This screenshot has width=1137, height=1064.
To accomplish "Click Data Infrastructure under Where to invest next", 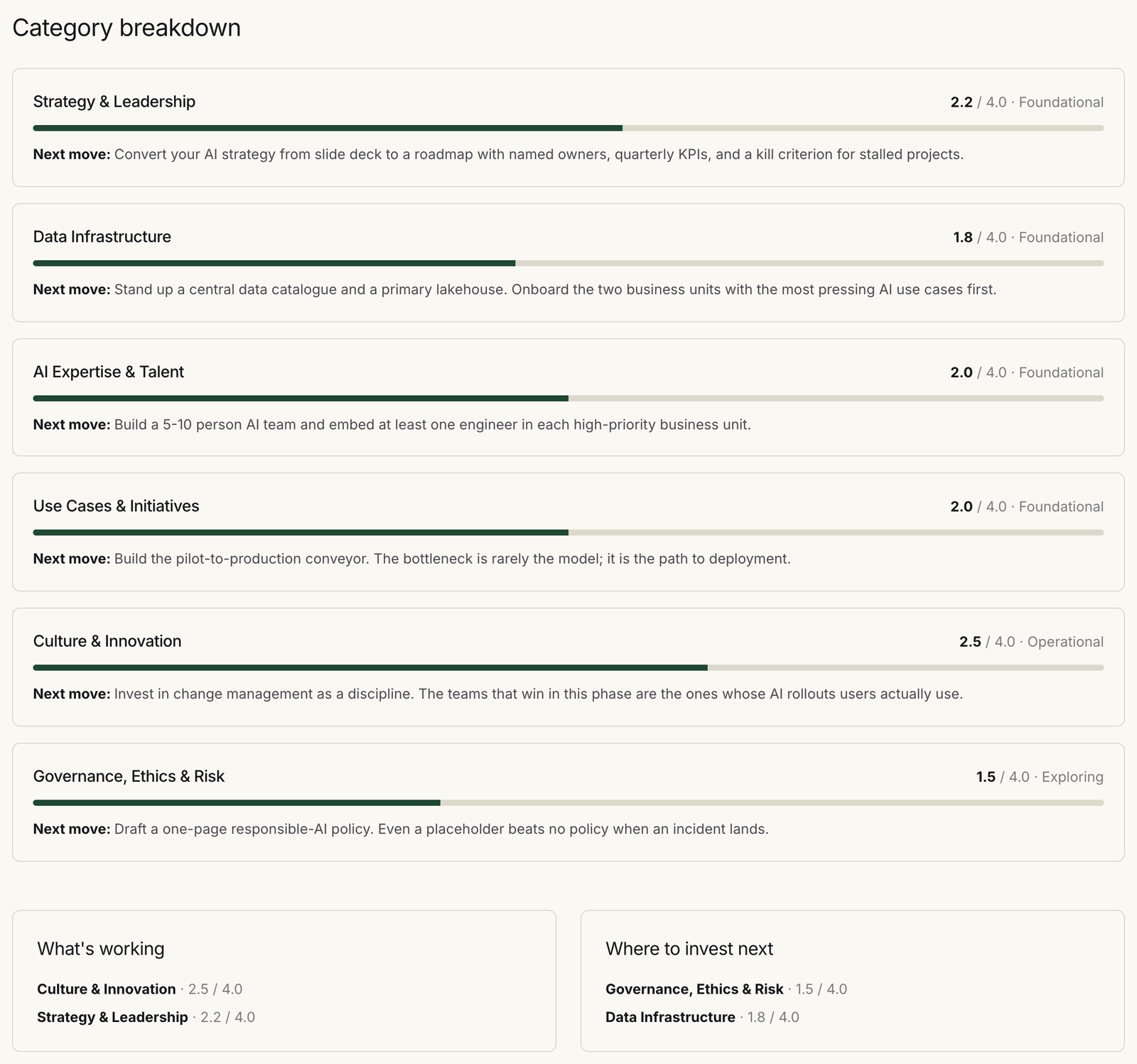I will pyautogui.click(x=702, y=1017).
